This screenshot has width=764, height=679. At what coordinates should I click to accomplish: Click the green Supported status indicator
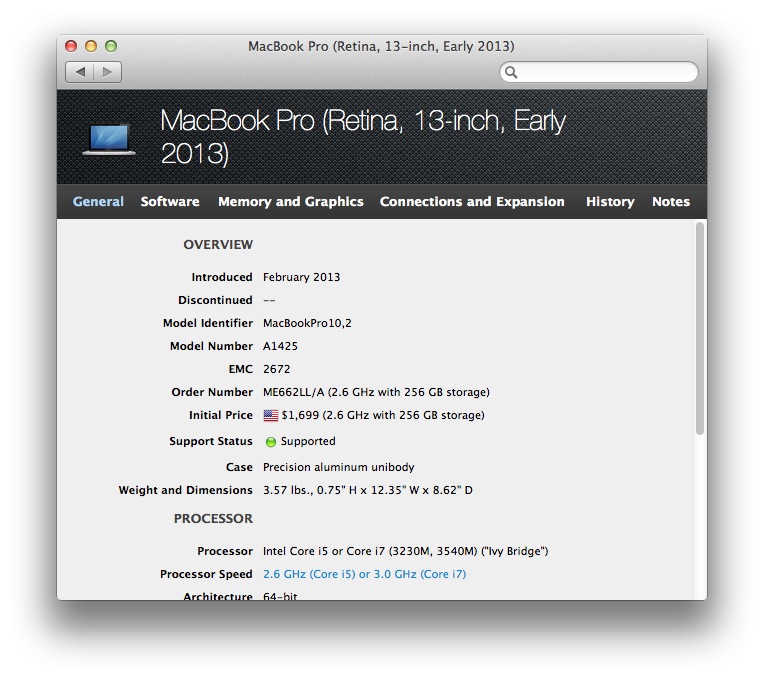pyautogui.click(x=270, y=442)
